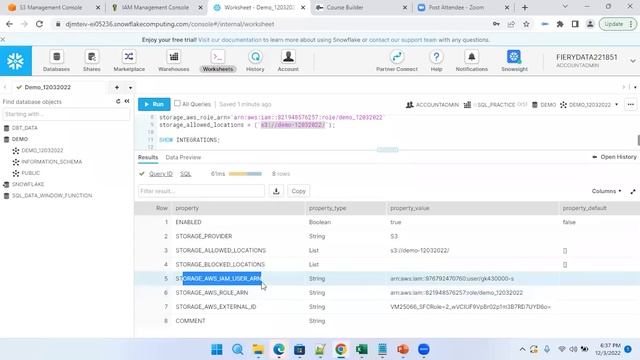The image size is (640, 360).
Task: Go to the Worksheets page
Action: tap(218, 61)
